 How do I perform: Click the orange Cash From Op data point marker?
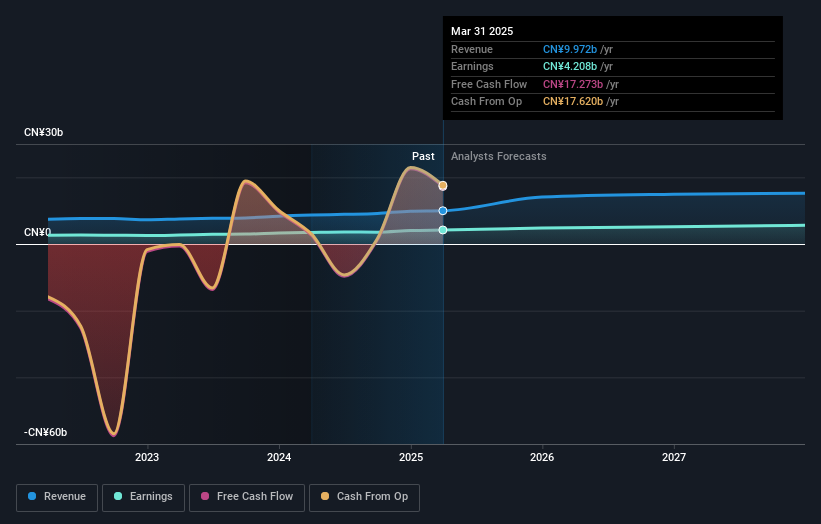[443, 186]
